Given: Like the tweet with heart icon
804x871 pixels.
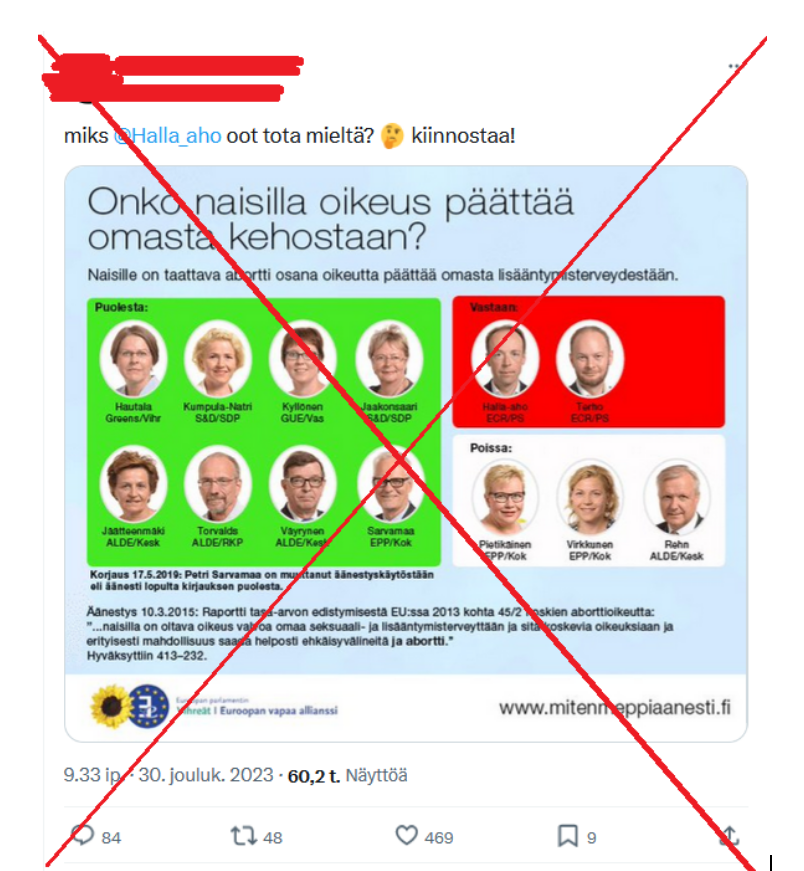Looking at the screenshot, I should tap(407, 835).
